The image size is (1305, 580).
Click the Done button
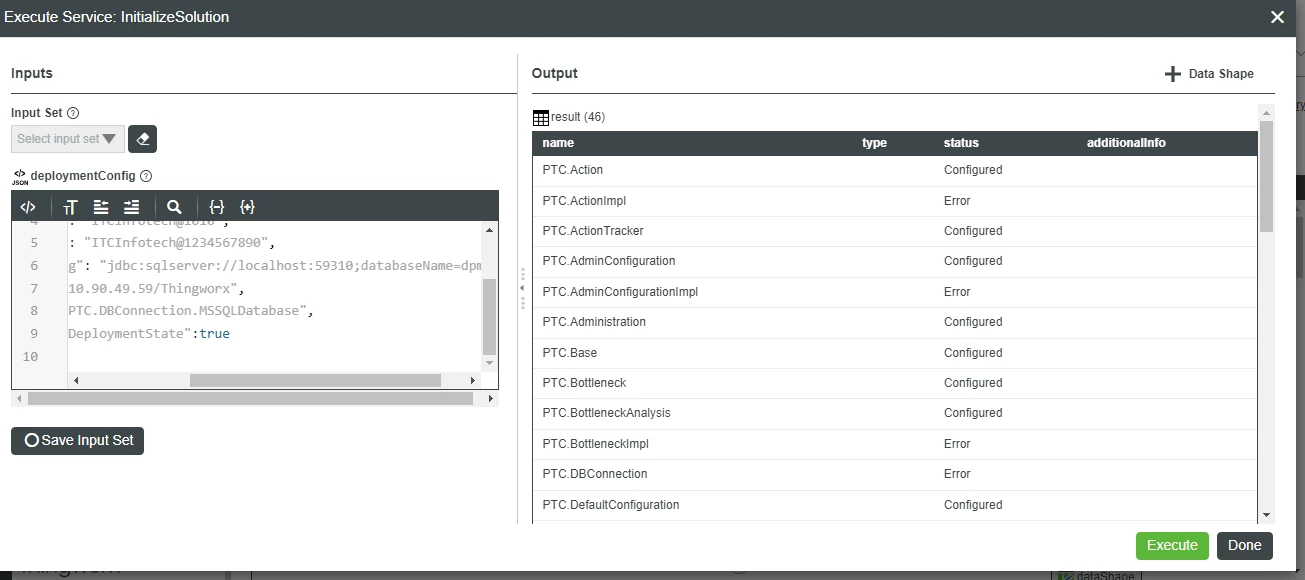pyautogui.click(x=1245, y=545)
